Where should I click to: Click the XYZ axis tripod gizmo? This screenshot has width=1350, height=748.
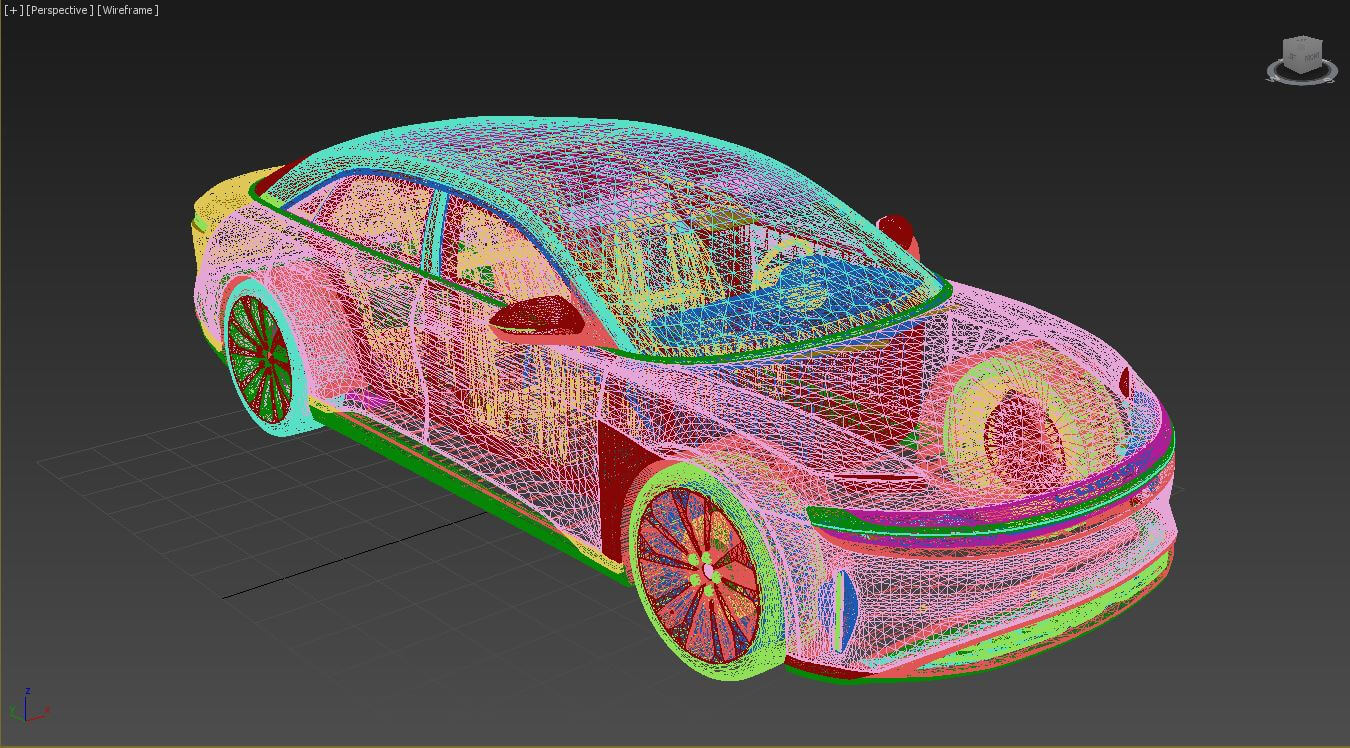point(28,706)
